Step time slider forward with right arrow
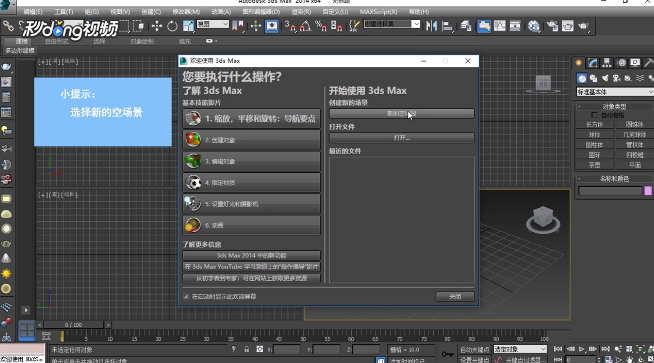The width and height of the screenshot is (654, 363). [x=108, y=325]
